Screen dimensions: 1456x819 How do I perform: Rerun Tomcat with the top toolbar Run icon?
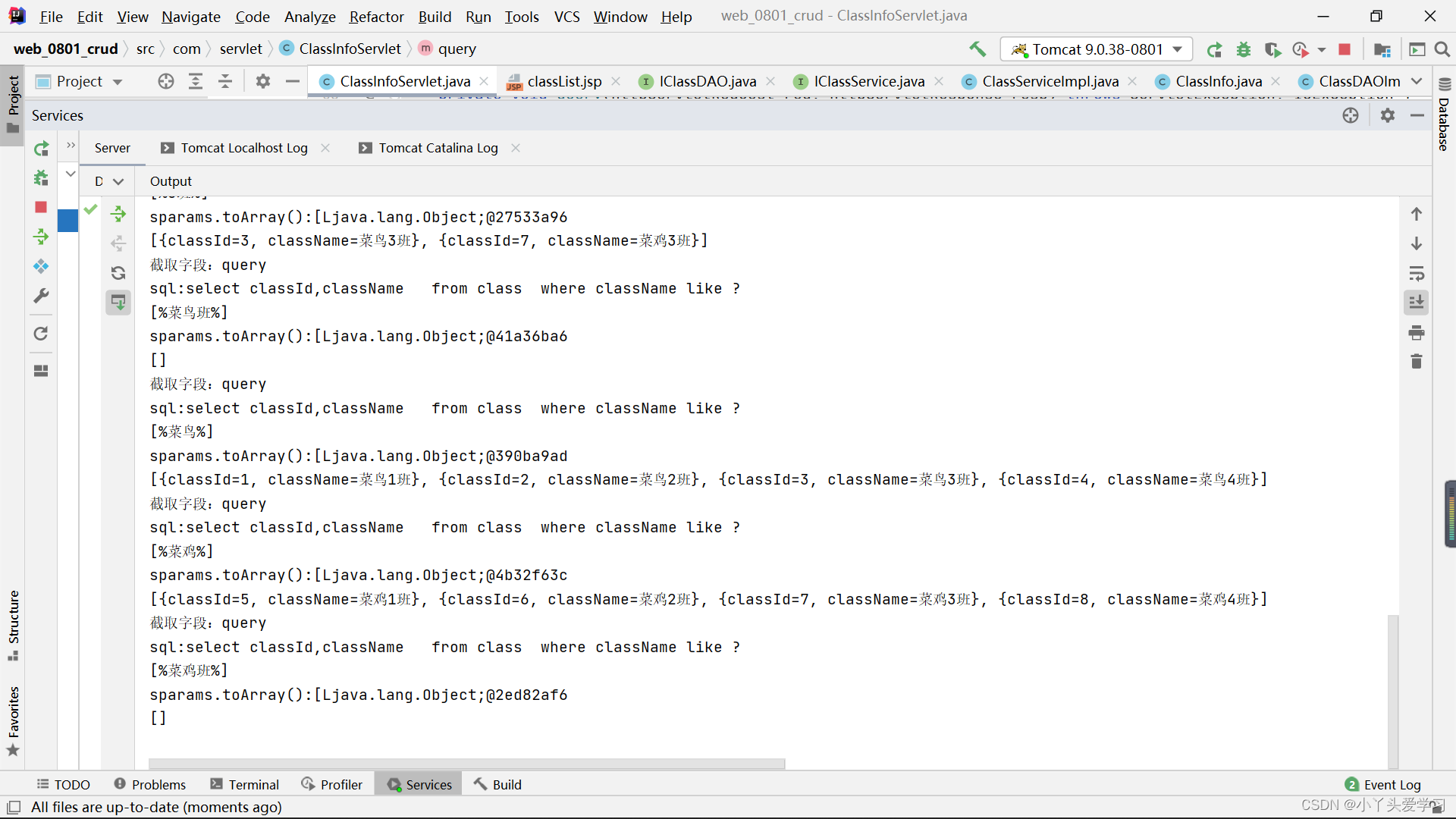(x=1214, y=49)
